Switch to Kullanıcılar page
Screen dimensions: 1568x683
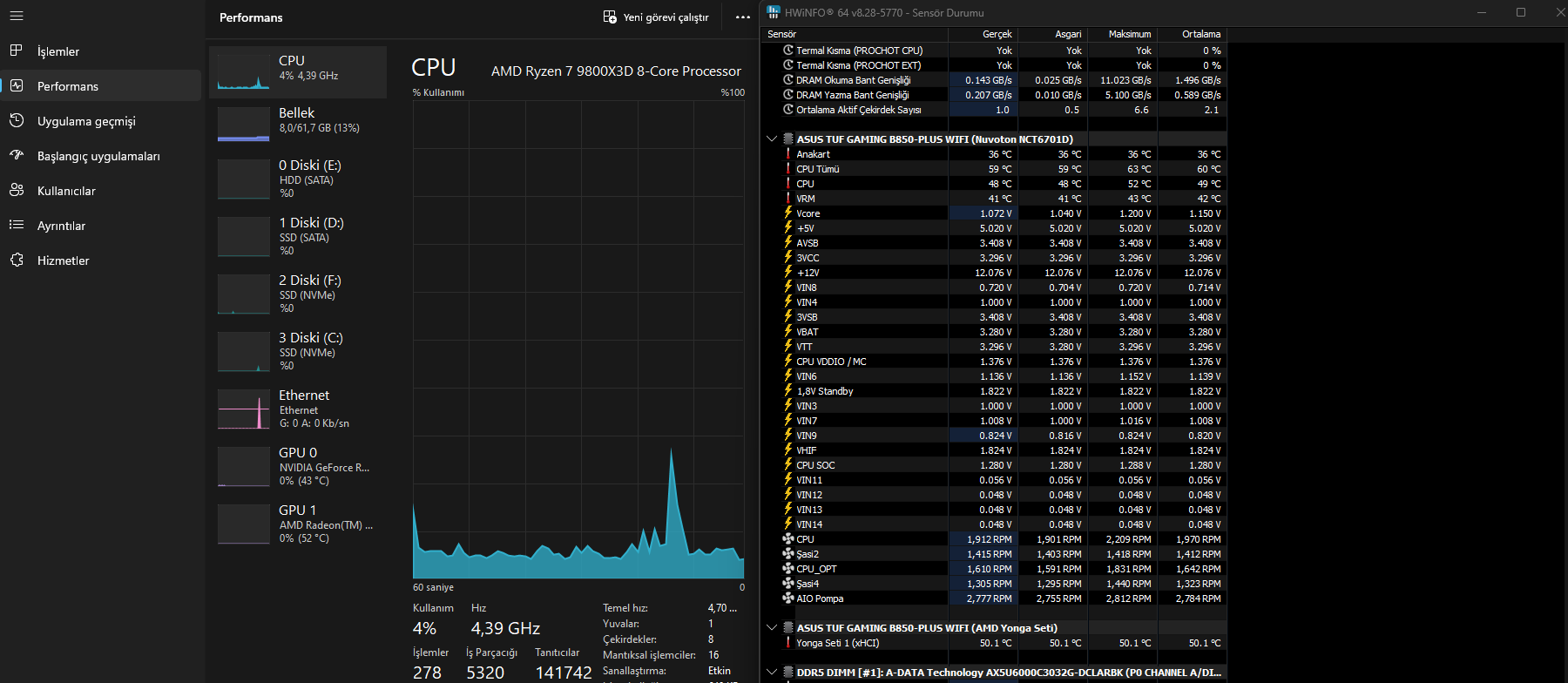(101, 191)
